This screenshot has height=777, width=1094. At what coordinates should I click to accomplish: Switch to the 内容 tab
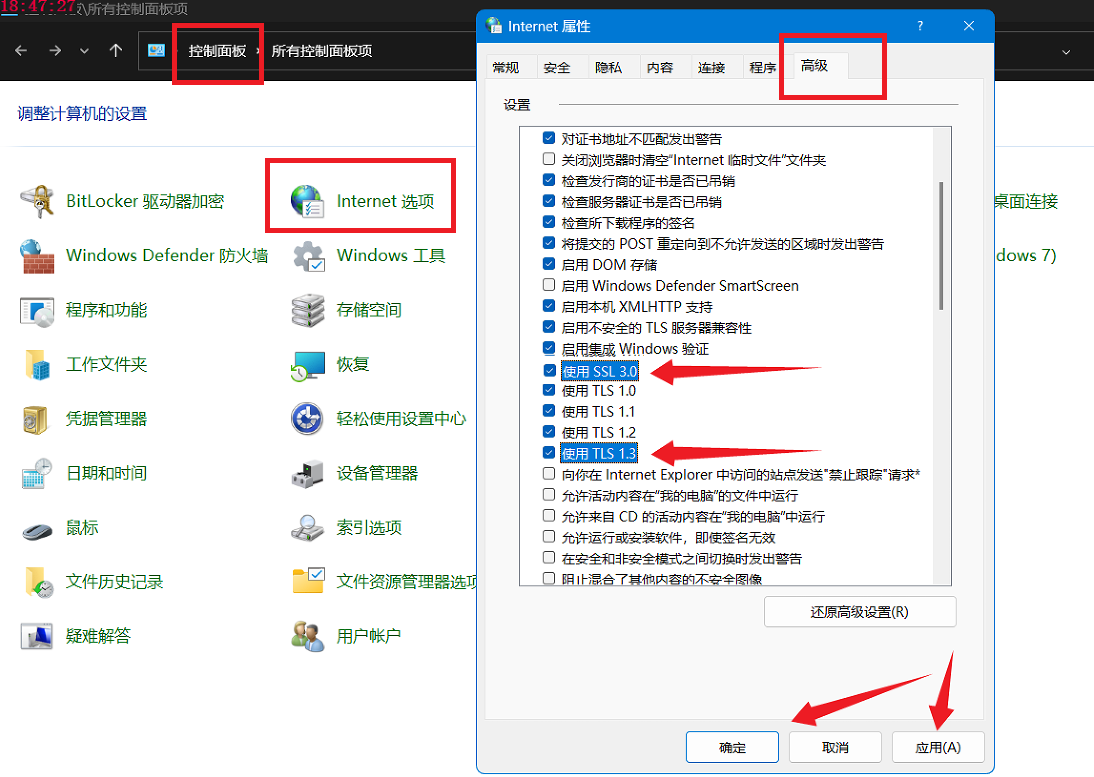click(660, 67)
